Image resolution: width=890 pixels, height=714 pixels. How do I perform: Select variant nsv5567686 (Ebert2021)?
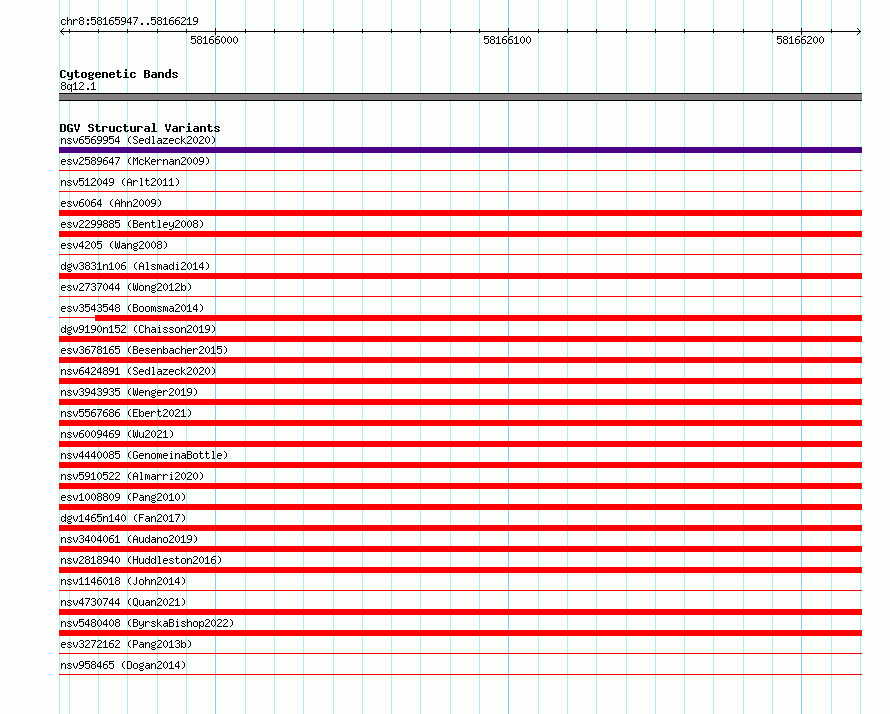pos(126,413)
